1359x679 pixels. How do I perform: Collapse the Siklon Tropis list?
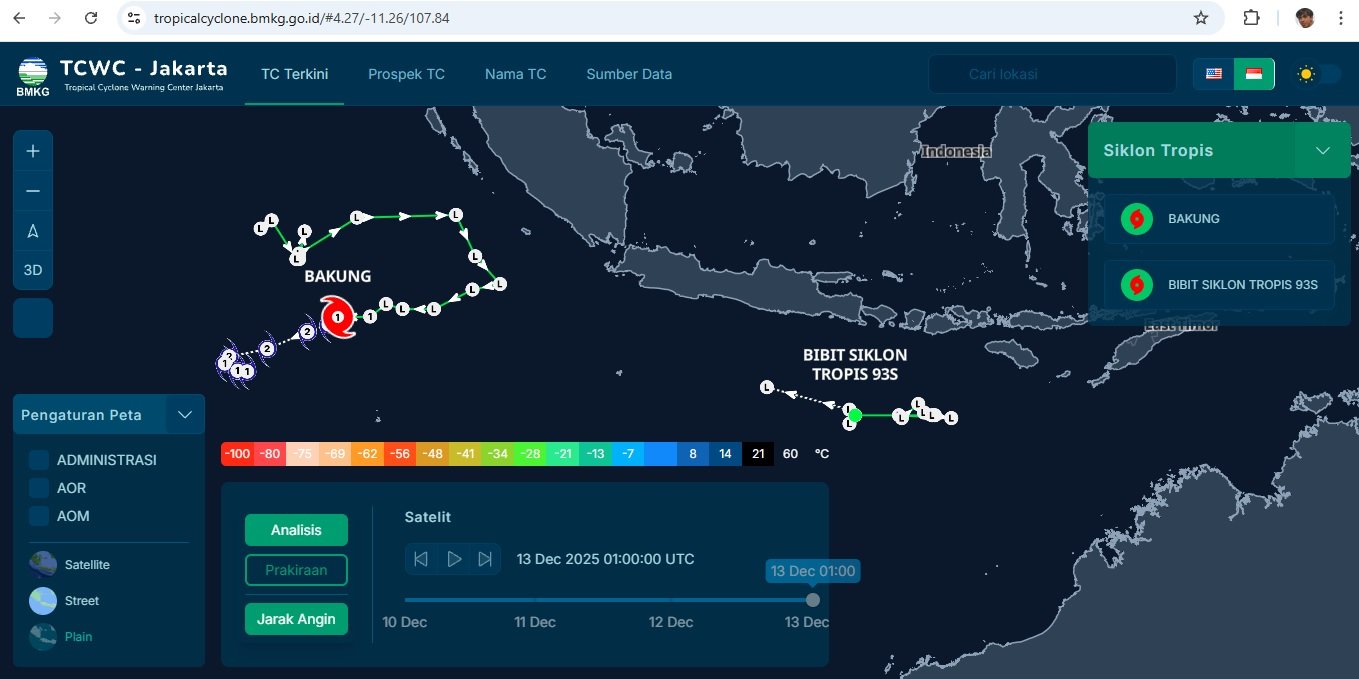pos(1322,151)
